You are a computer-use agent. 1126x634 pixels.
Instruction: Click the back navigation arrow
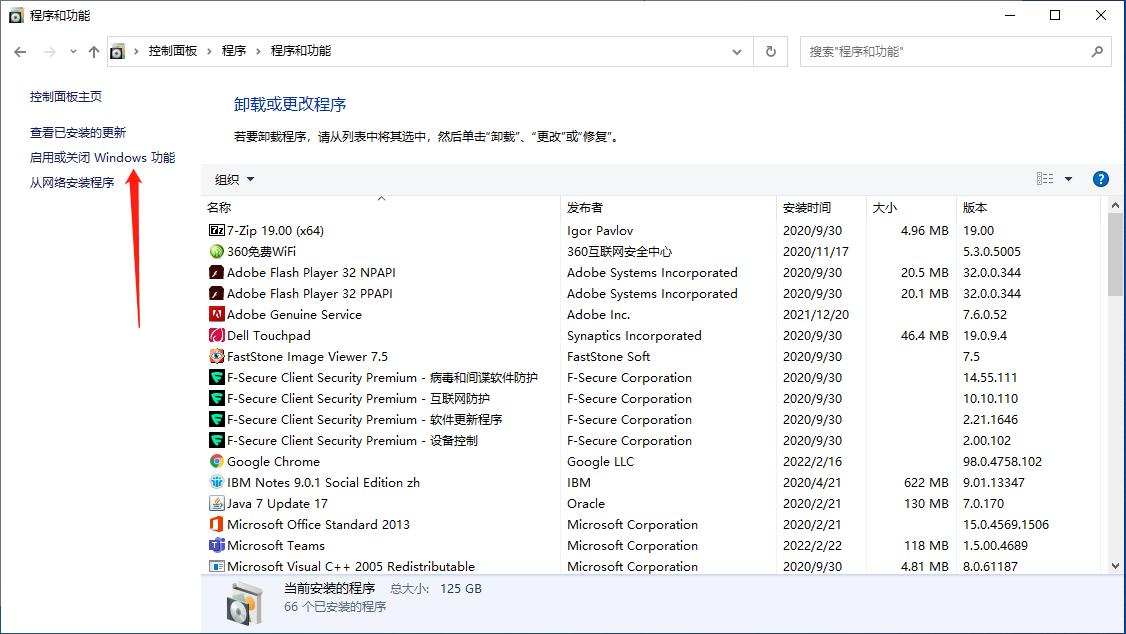point(20,51)
